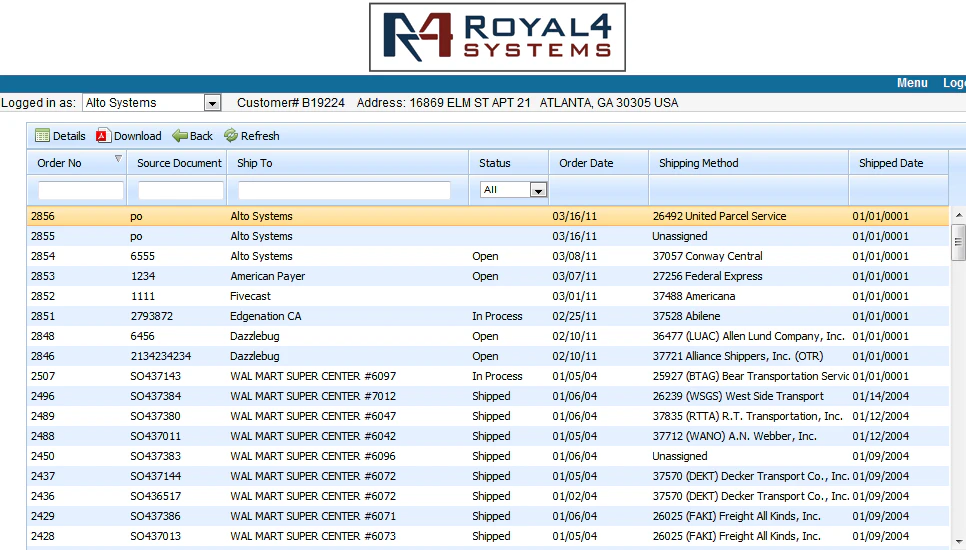
Task: Click Edgenation CA ship-to cell
Action: [x=266, y=317]
